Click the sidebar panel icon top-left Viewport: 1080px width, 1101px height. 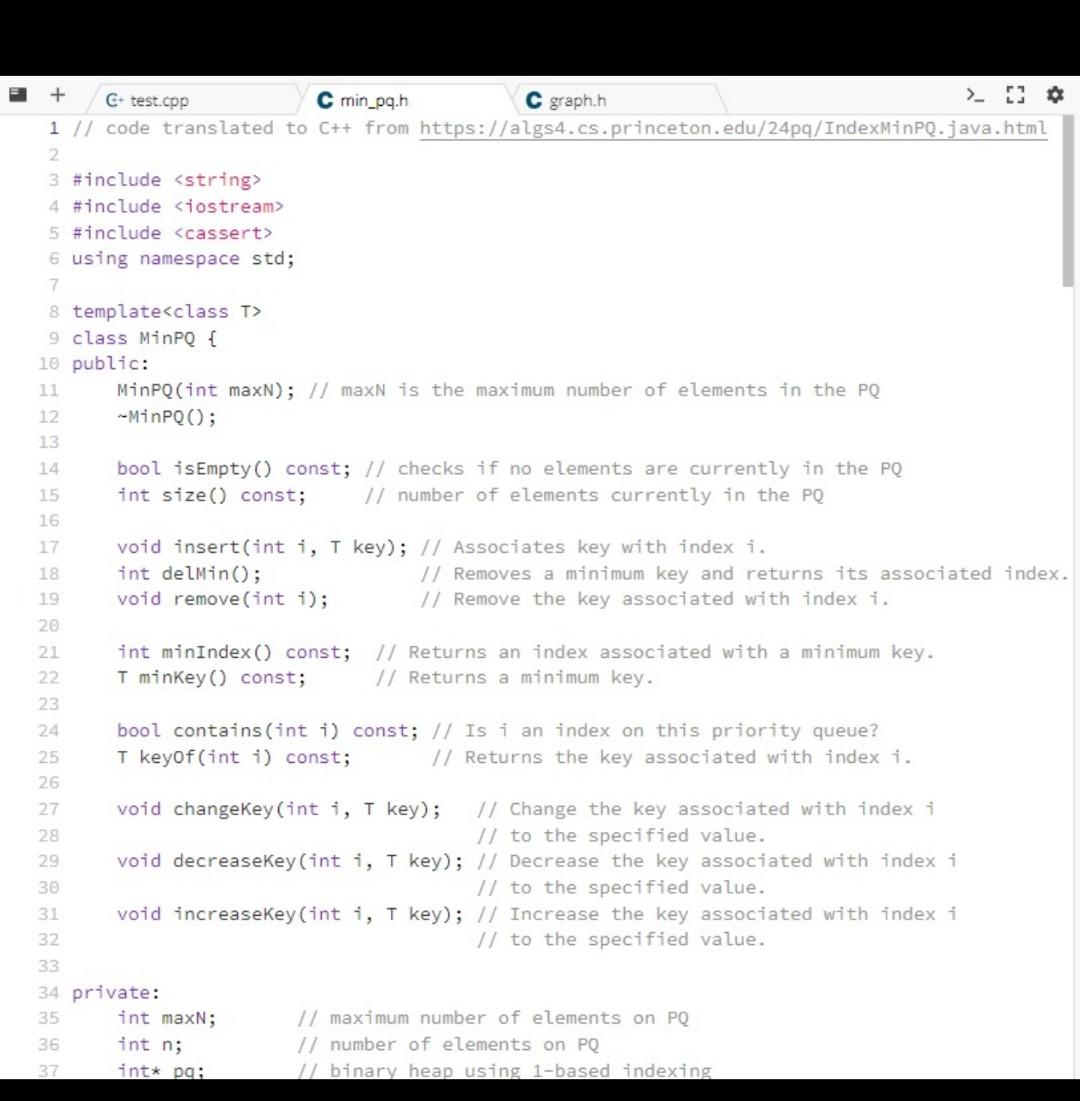coord(17,94)
